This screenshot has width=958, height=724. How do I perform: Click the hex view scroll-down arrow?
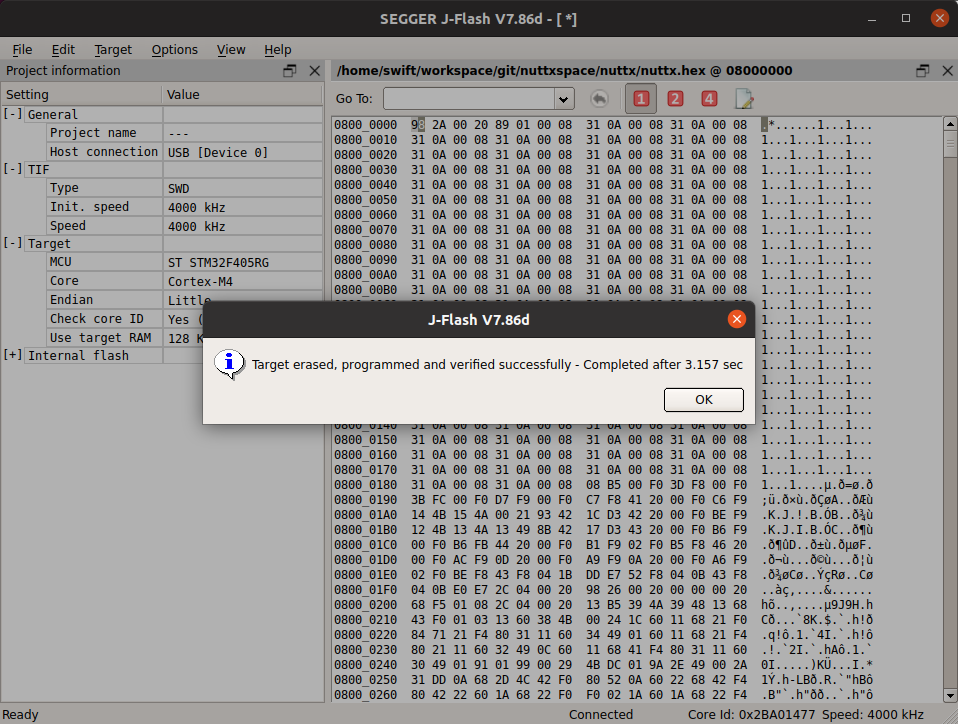tap(950, 695)
